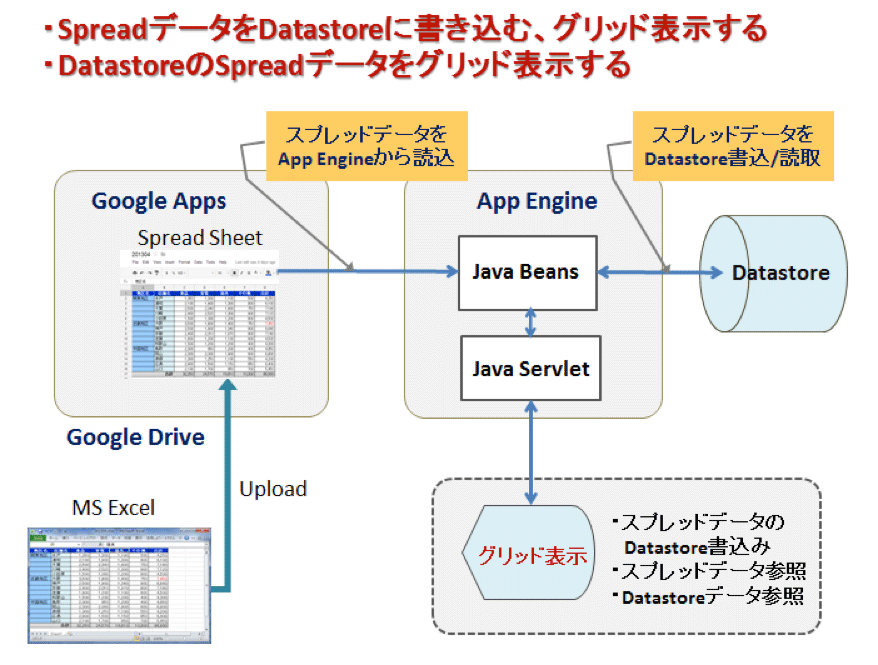Image resolution: width=878 pixels, height=665 pixels.
Task: Click the red slide title first line
Action: click(405, 29)
